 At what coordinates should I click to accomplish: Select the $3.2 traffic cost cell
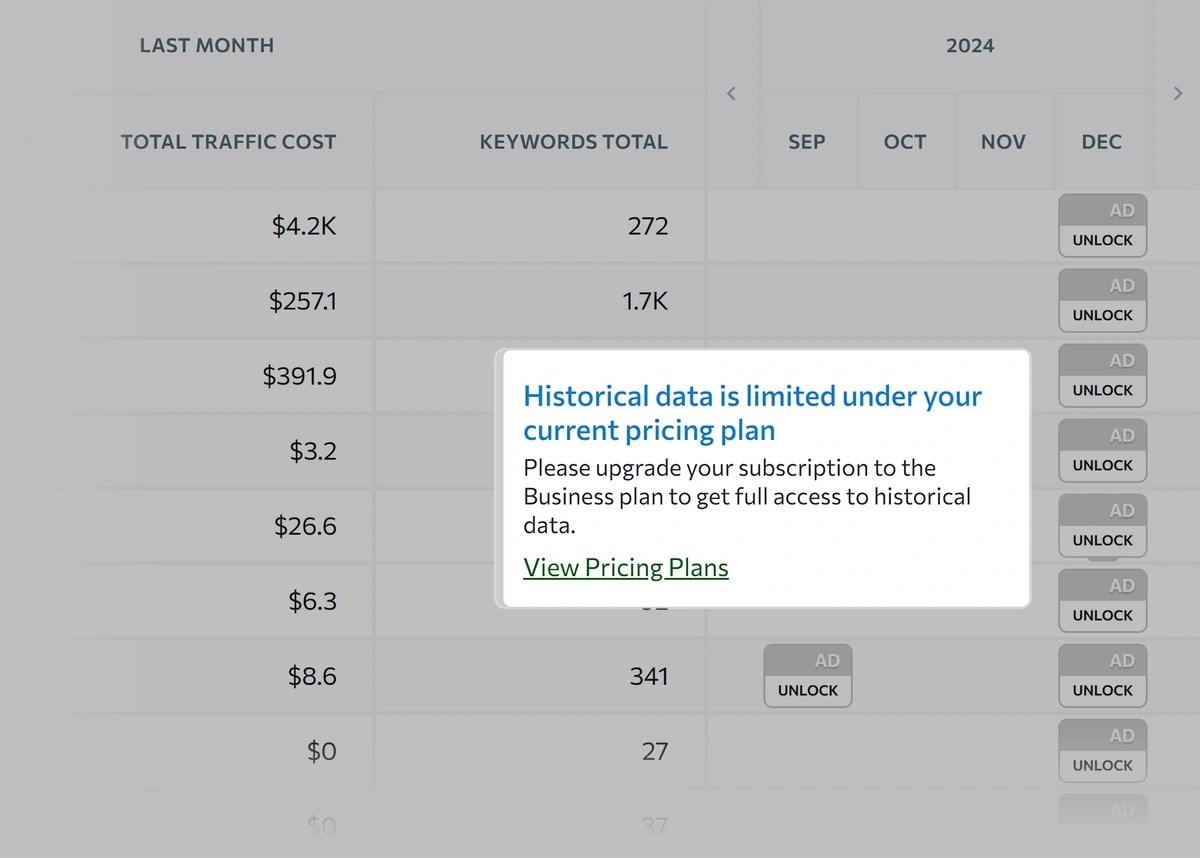[x=313, y=451]
